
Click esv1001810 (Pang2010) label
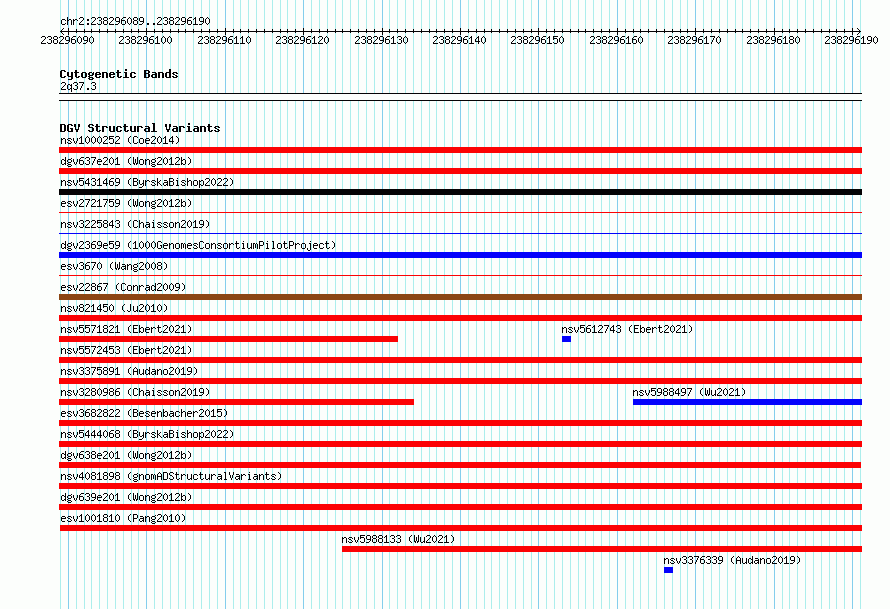tap(123, 518)
